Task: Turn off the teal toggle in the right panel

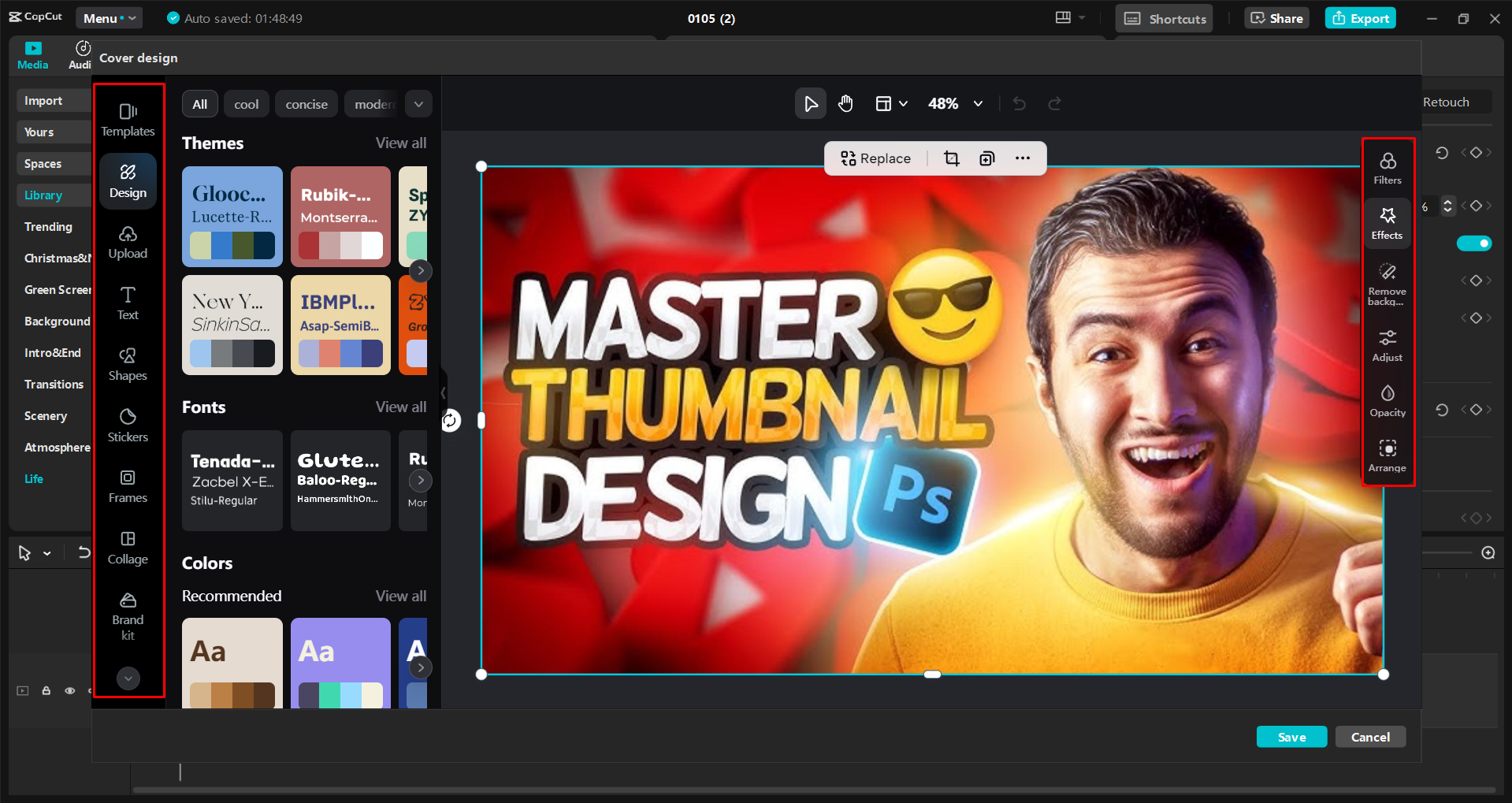Action: click(1475, 244)
